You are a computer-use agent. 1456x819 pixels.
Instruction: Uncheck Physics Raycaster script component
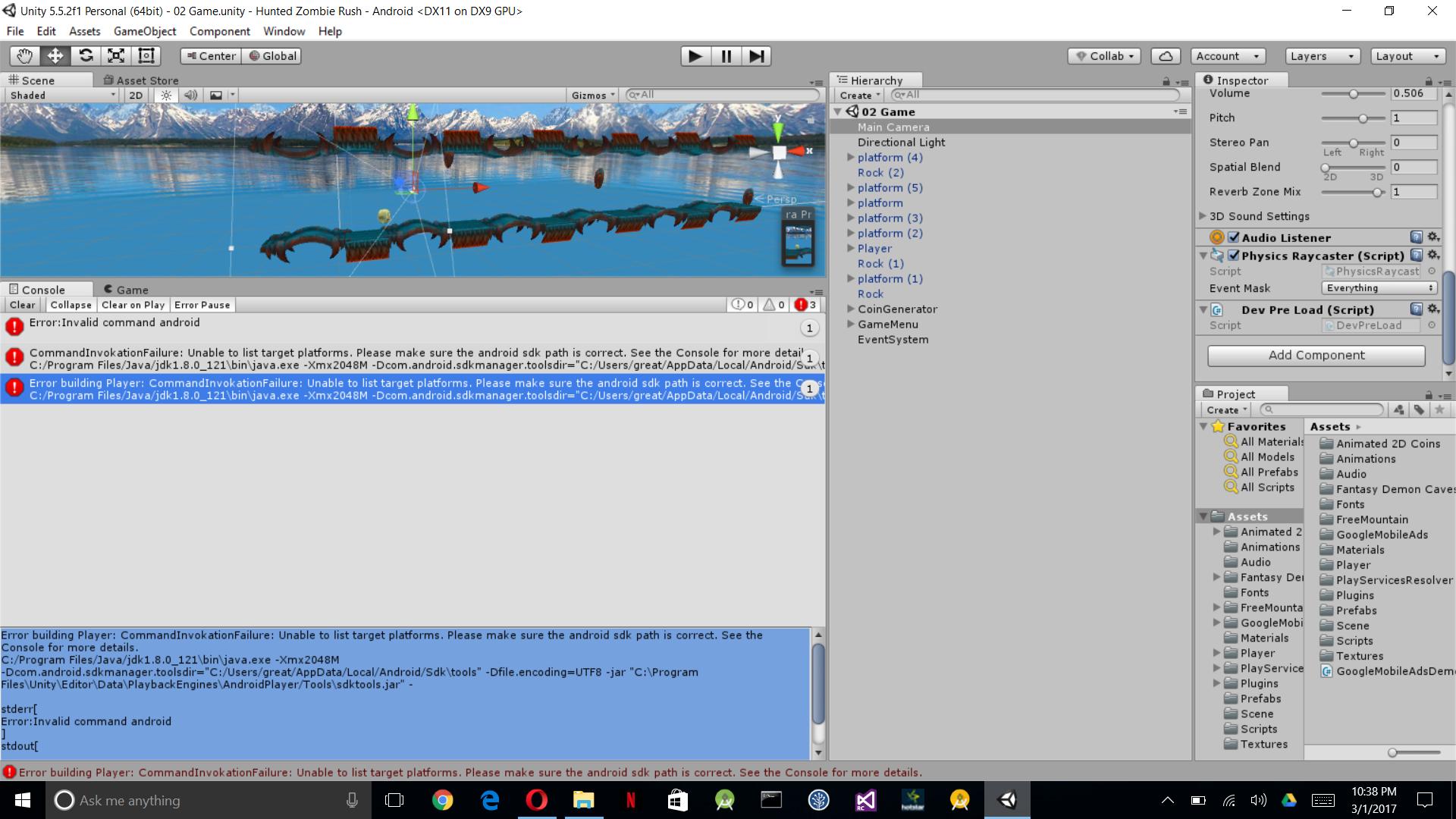pyautogui.click(x=1234, y=256)
